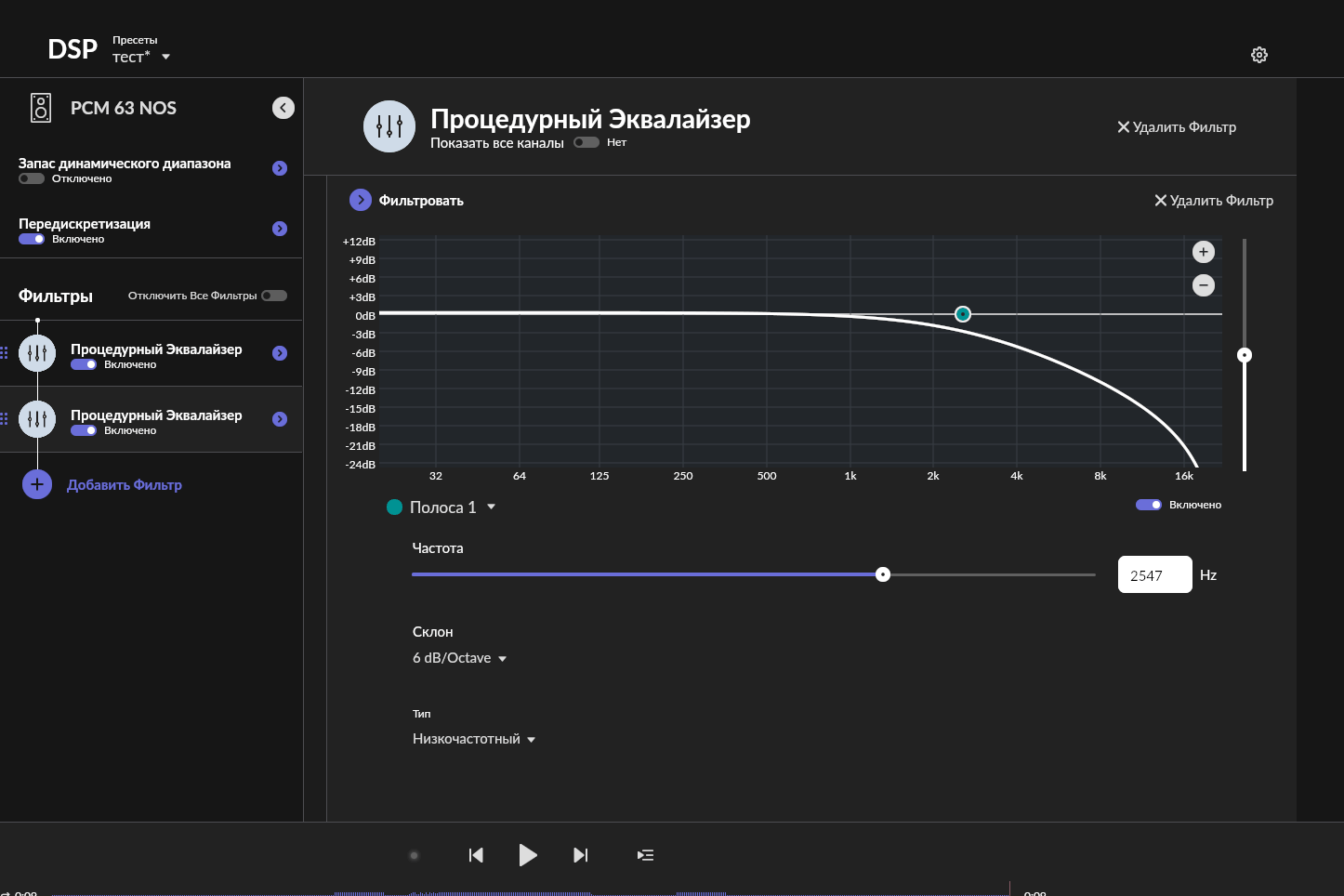This screenshot has width=1344, height=896.
Task: Select first Процедурный Эквалайзер filter icon
Action: point(37,353)
